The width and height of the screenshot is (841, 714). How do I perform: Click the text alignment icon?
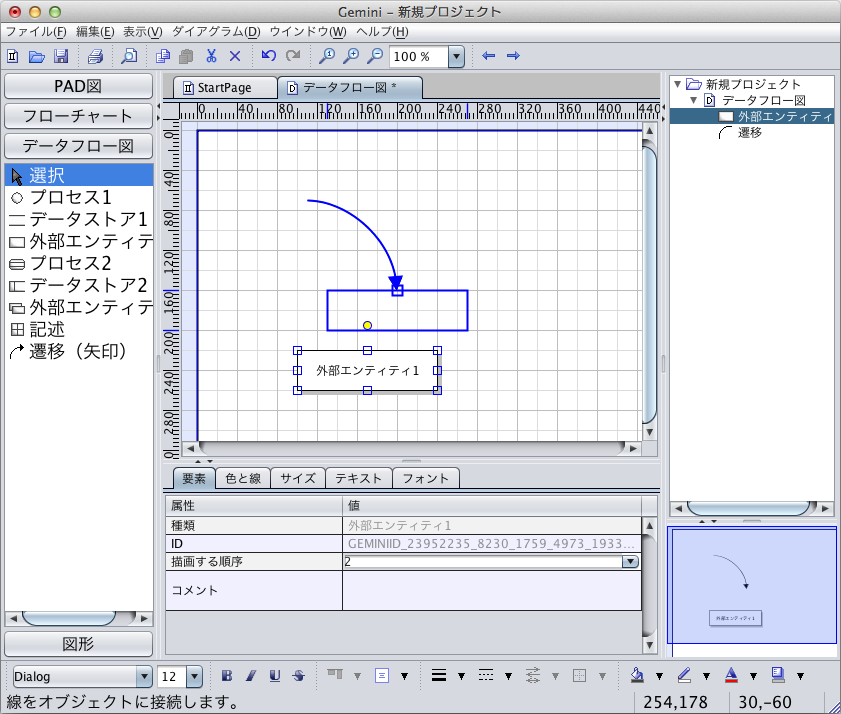click(382, 676)
